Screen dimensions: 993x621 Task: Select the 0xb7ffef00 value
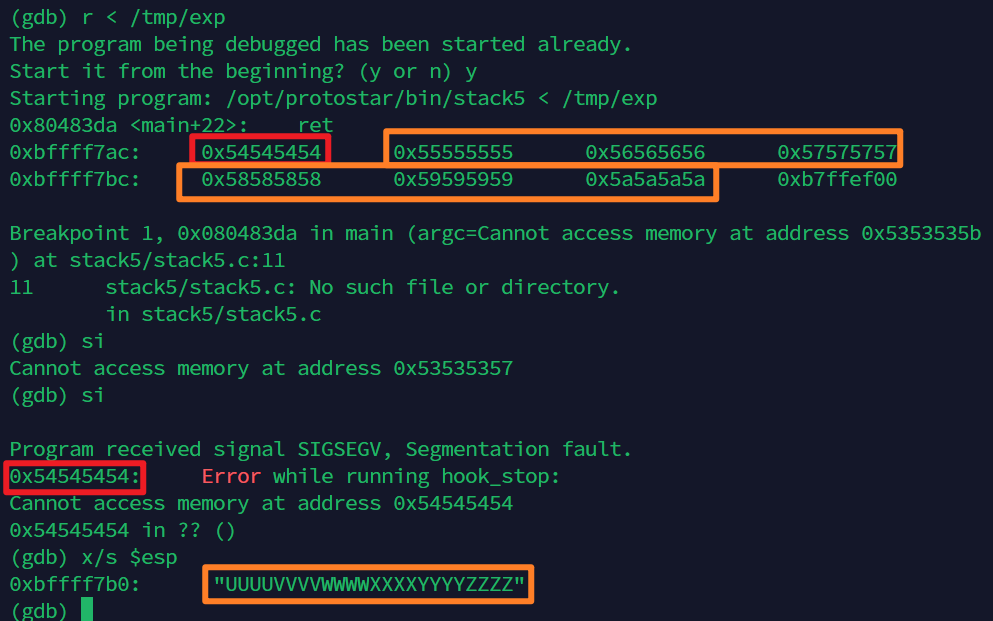[x=837, y=179]
